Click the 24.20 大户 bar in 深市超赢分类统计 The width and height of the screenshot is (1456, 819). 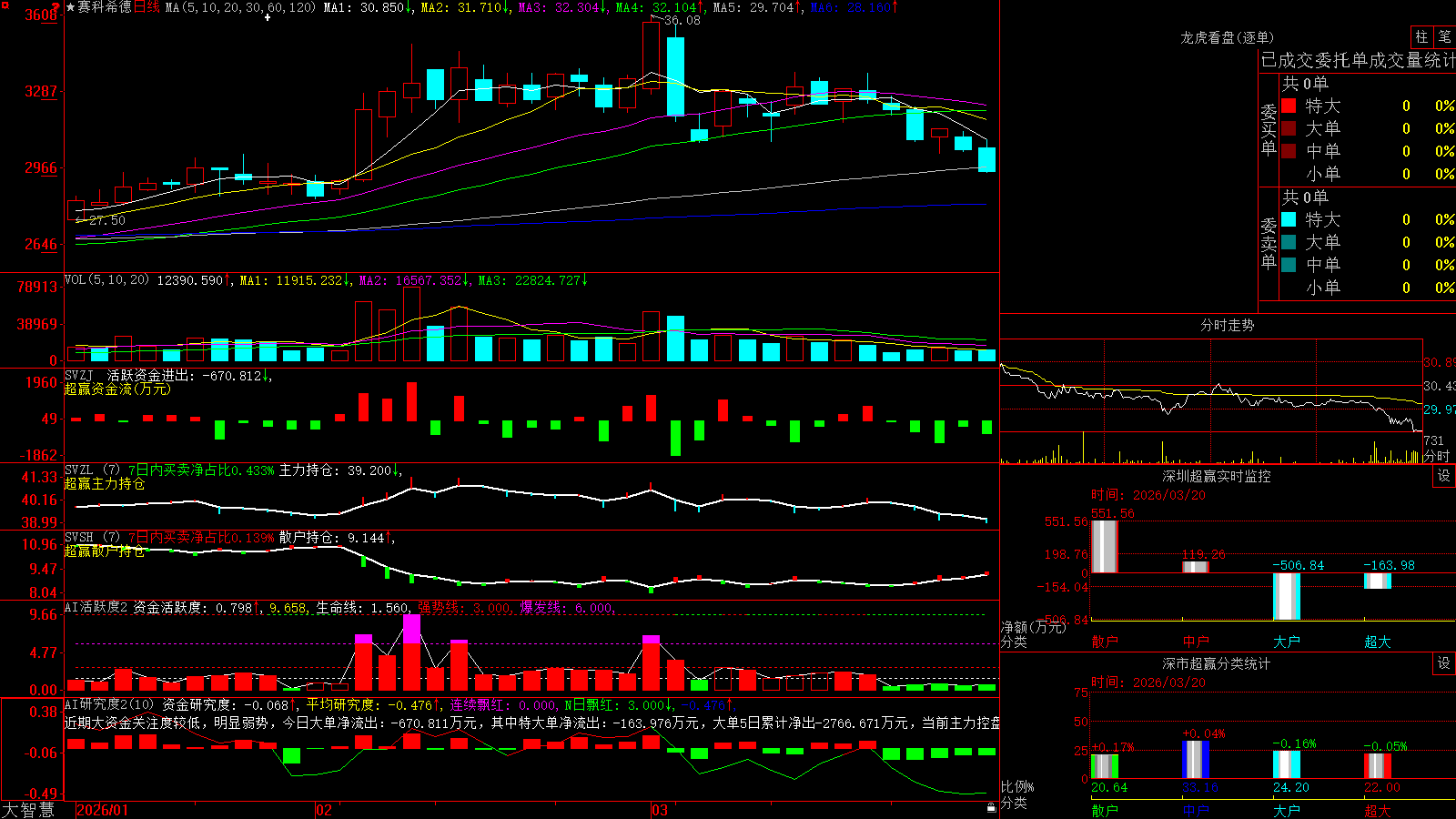point(1287,764)
